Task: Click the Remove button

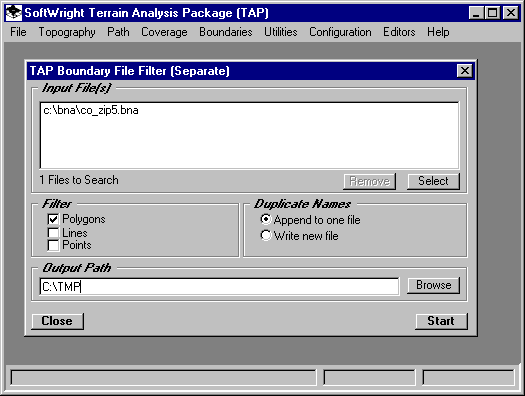Action: click(x=369, y=181)
